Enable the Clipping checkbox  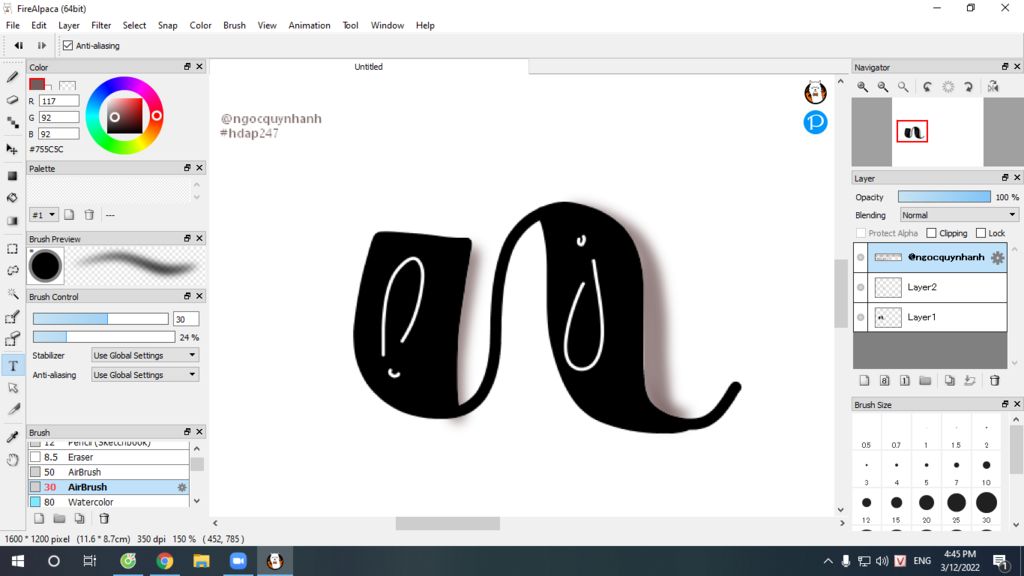[931, 233]
